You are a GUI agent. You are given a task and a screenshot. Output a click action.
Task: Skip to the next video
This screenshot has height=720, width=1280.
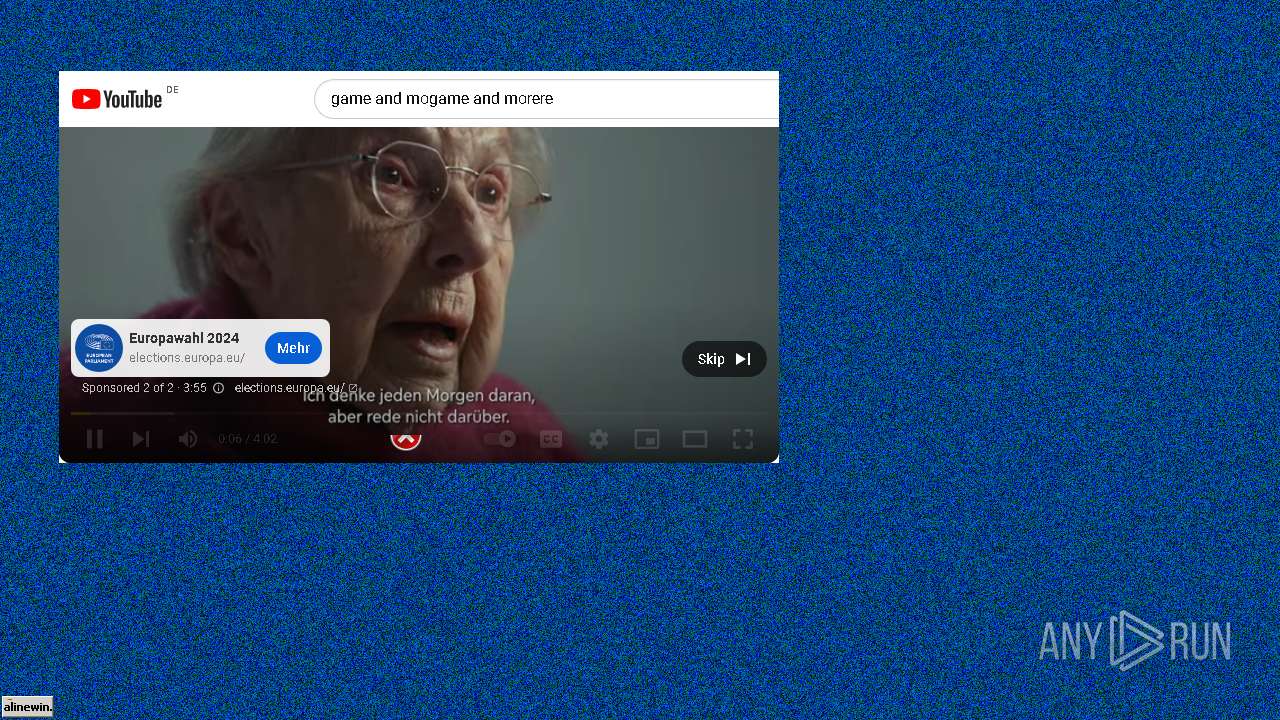(141, 439)
